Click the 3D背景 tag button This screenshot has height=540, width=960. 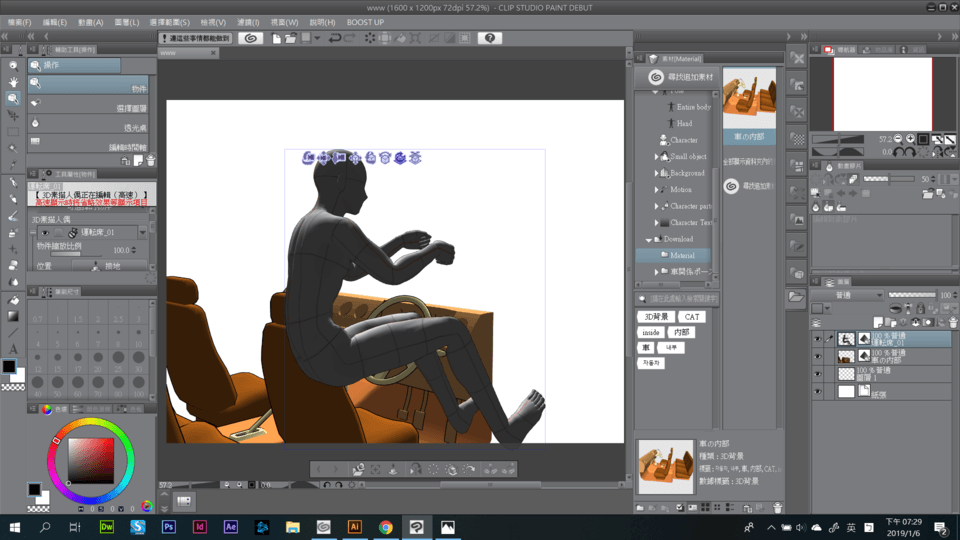[656, 317]
